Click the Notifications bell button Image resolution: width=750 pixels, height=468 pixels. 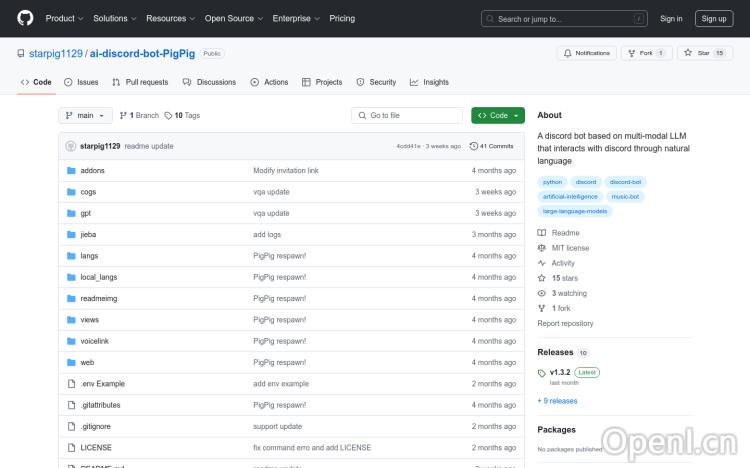coord(586,53)
